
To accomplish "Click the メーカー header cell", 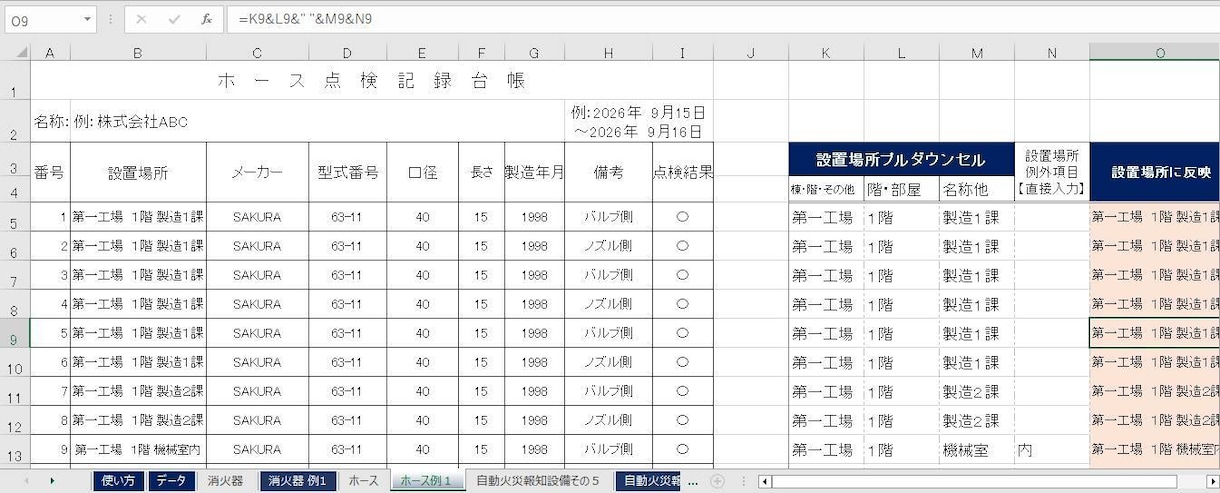I will (x=257, y=172).
